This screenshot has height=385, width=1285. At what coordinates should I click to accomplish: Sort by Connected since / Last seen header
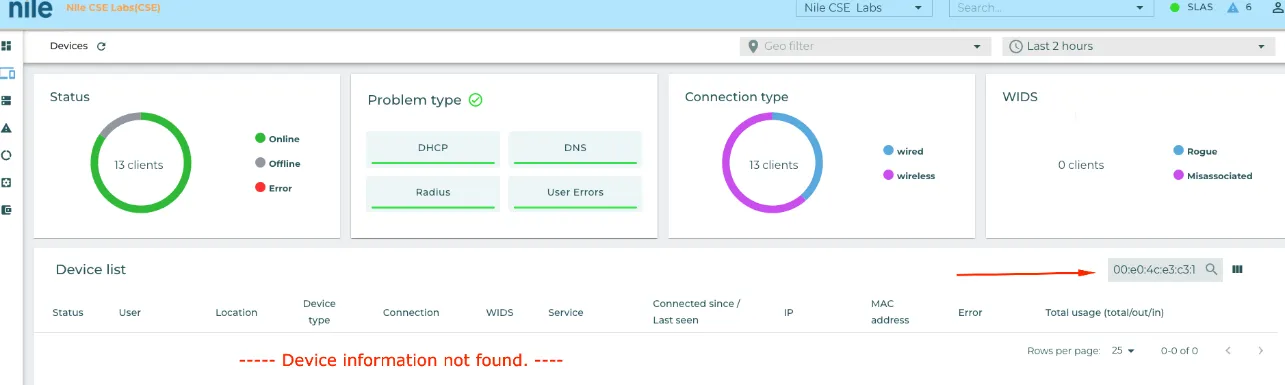(696, 312)
